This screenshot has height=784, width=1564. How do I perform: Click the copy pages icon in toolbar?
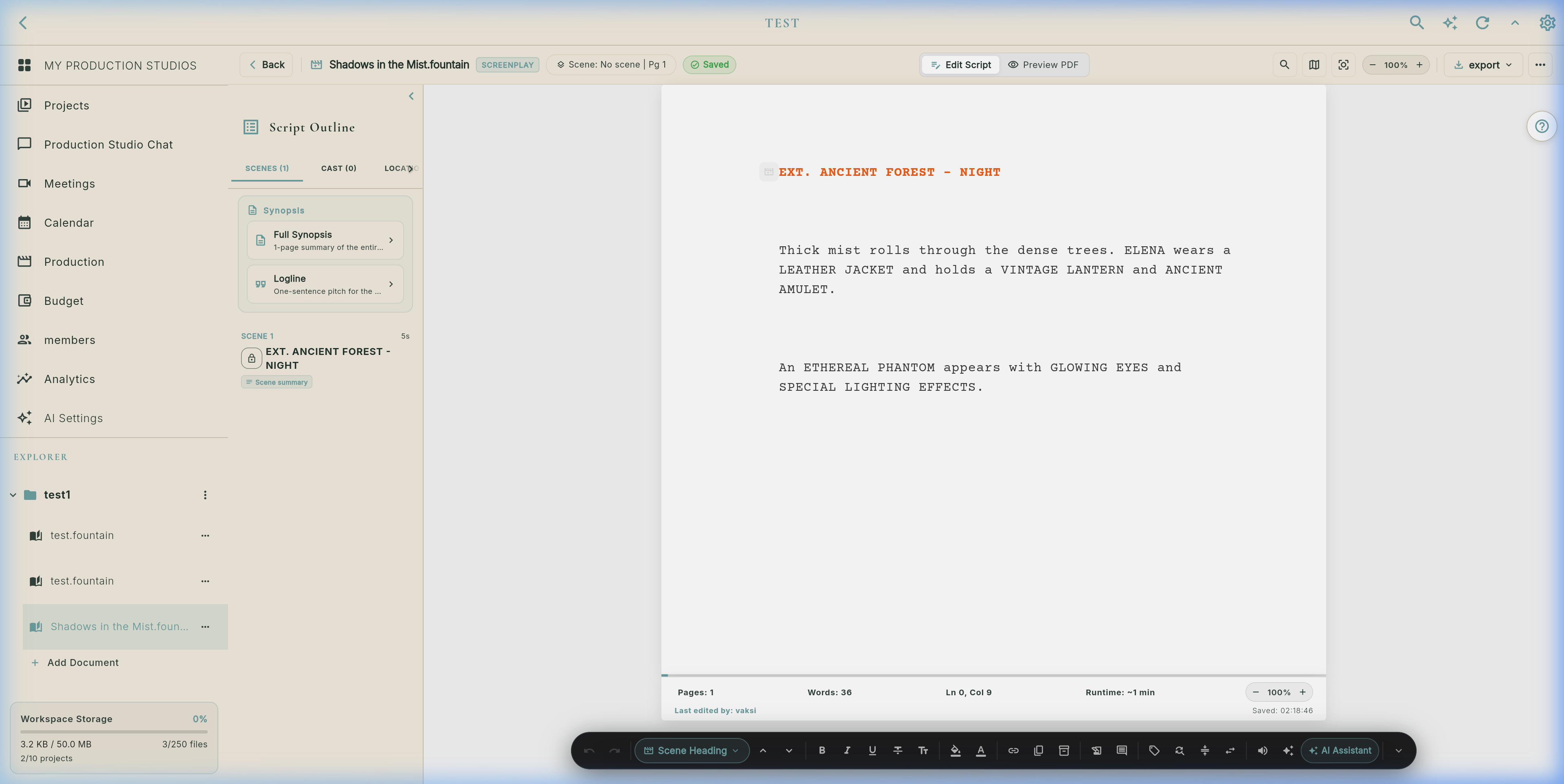(1038, 751)
